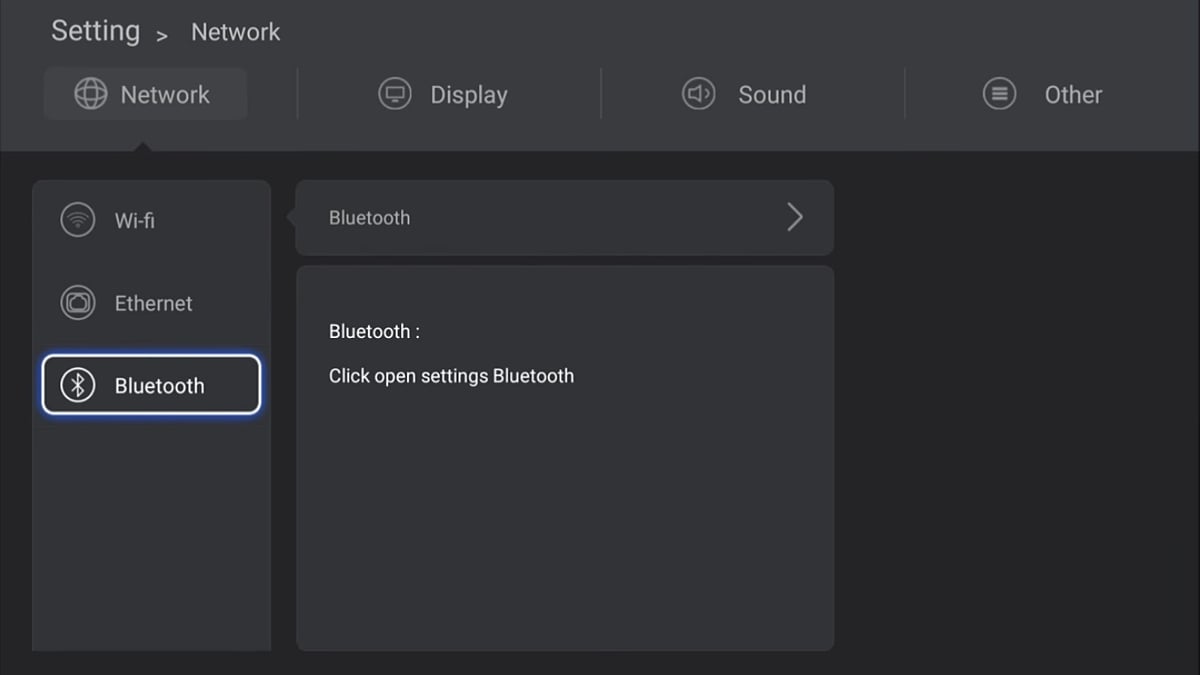Viewport: 1200px width, 675px height.
Task: Click the globe icon on the Network tab
Action: coord(91,95)
